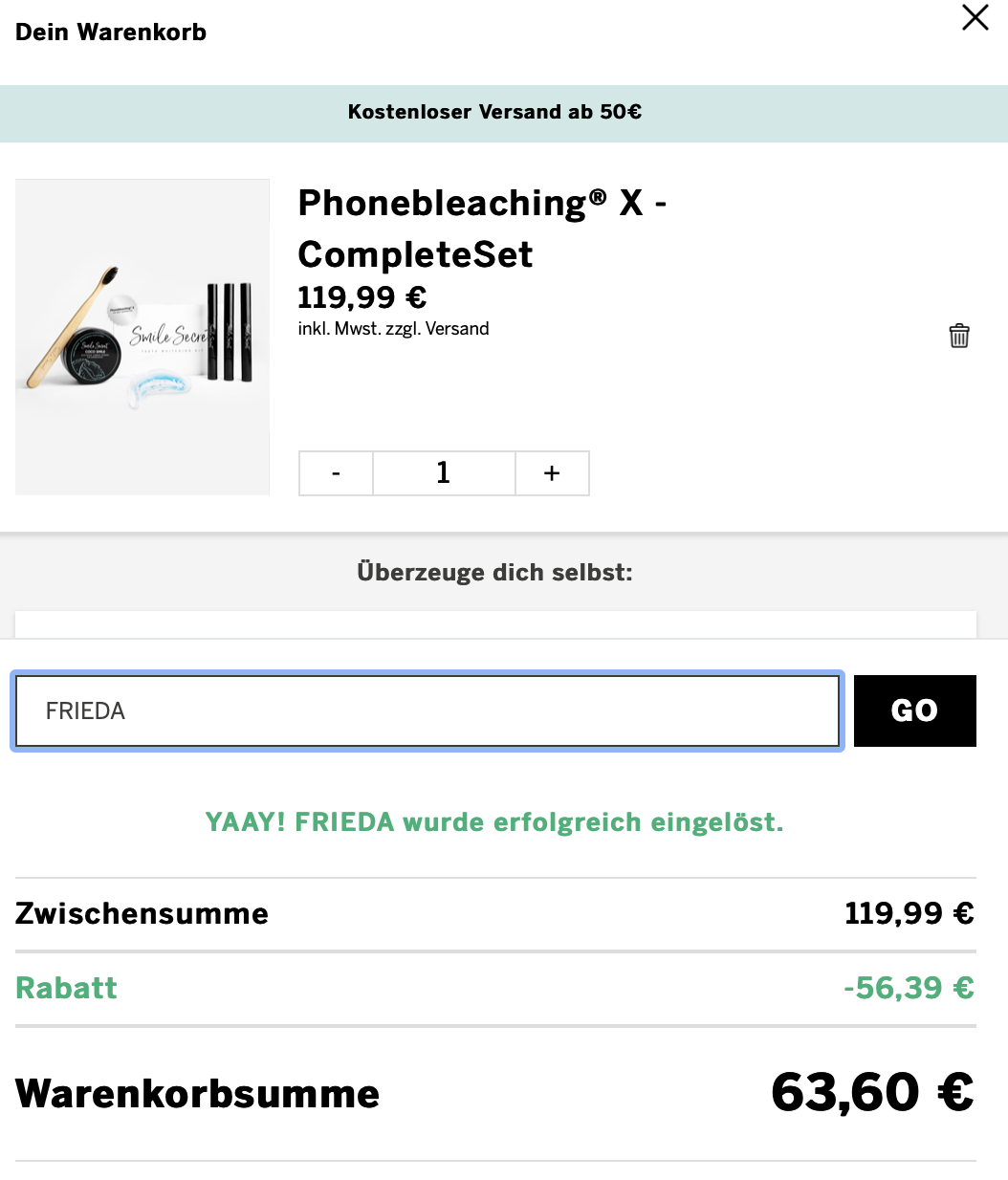Decrease quantity with the minus button
The width and height of the screenshot is (1008, 1180).
click(x=336, y=473)
